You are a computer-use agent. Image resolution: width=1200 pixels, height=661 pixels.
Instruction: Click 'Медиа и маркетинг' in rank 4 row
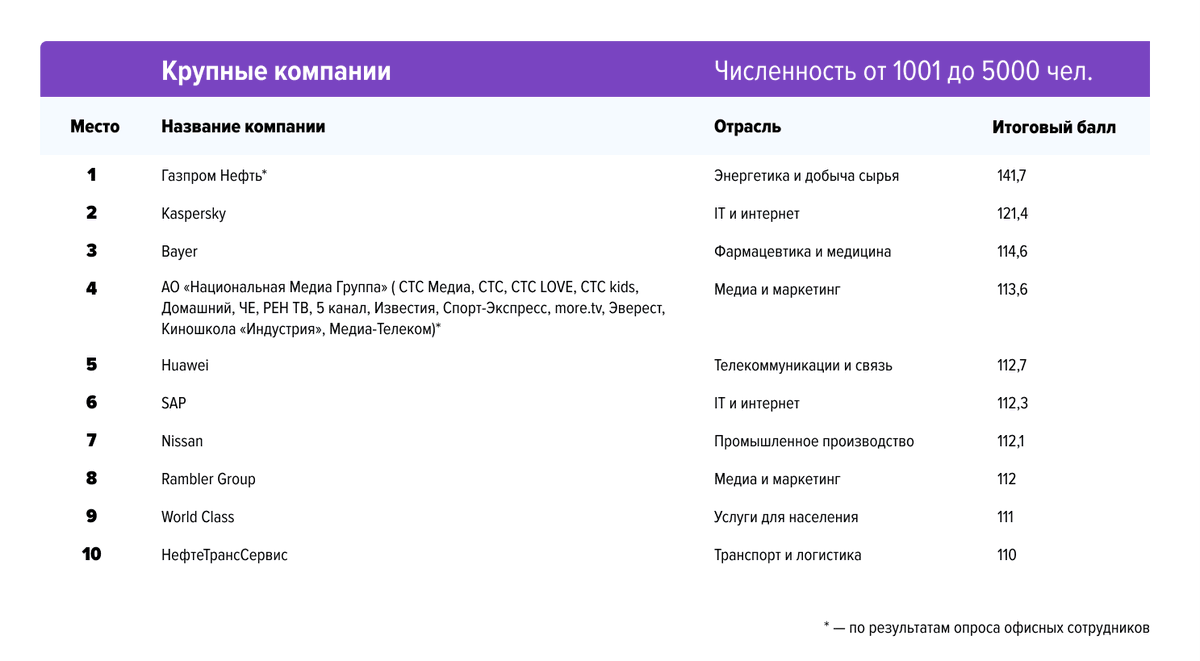point(777,290)
